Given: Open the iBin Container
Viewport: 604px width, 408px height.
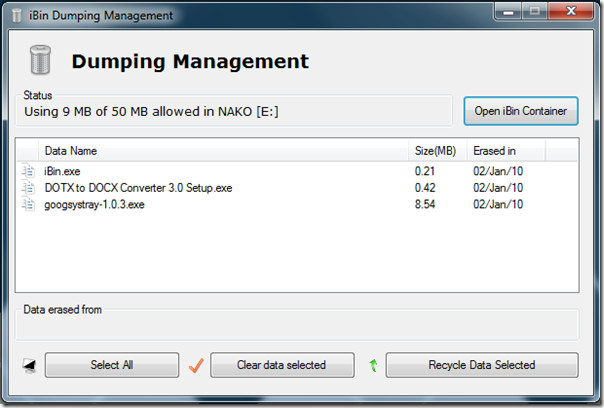Looking at the screenshot, I should pos(521,111).
